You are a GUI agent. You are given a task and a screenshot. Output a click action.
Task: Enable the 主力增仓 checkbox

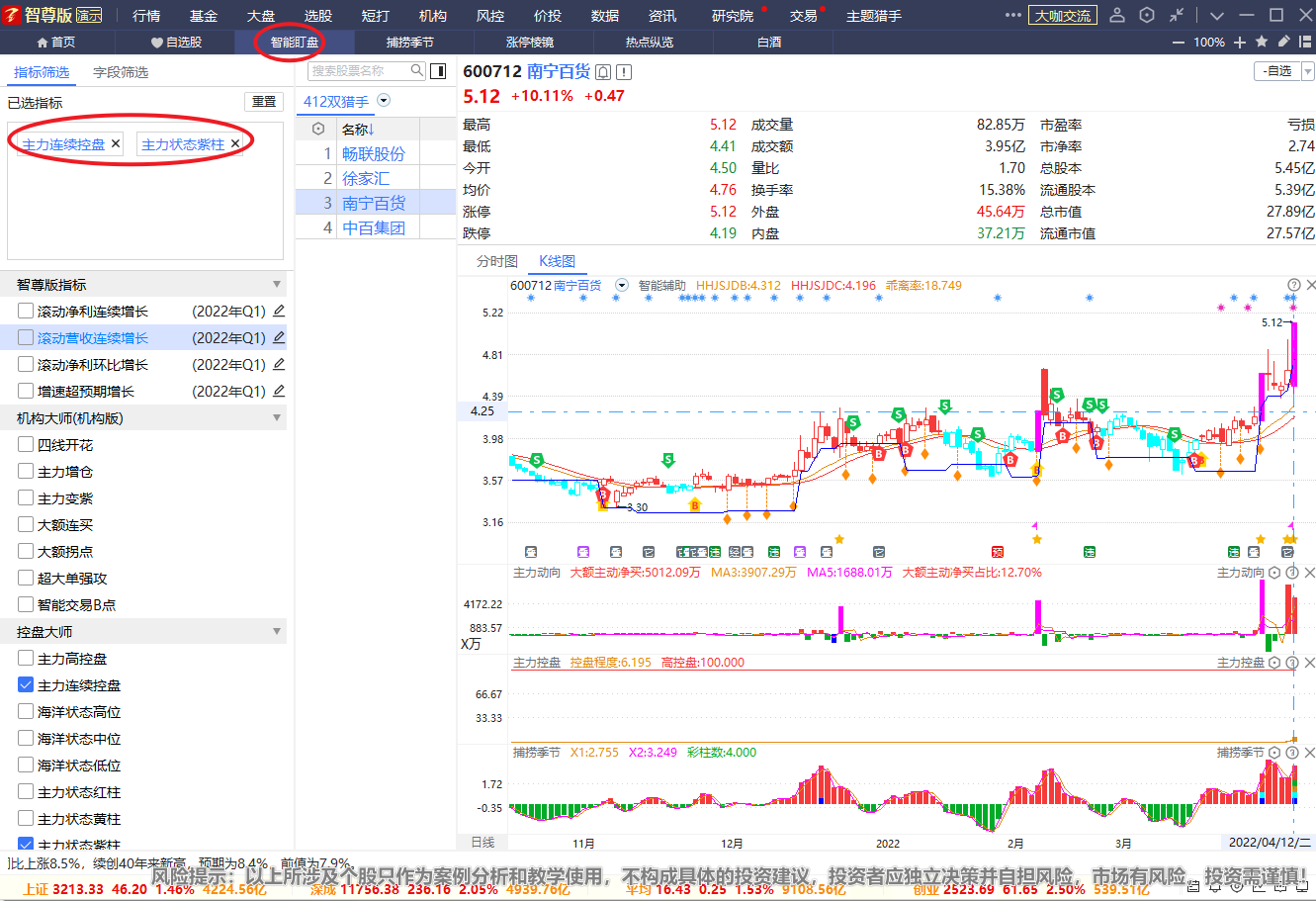click(26, 471)
